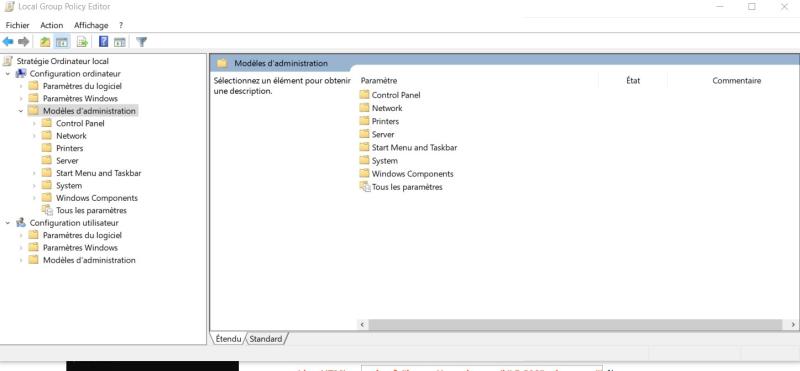
Task: Expand the Control Panel tree node
Action: [34, 123]
